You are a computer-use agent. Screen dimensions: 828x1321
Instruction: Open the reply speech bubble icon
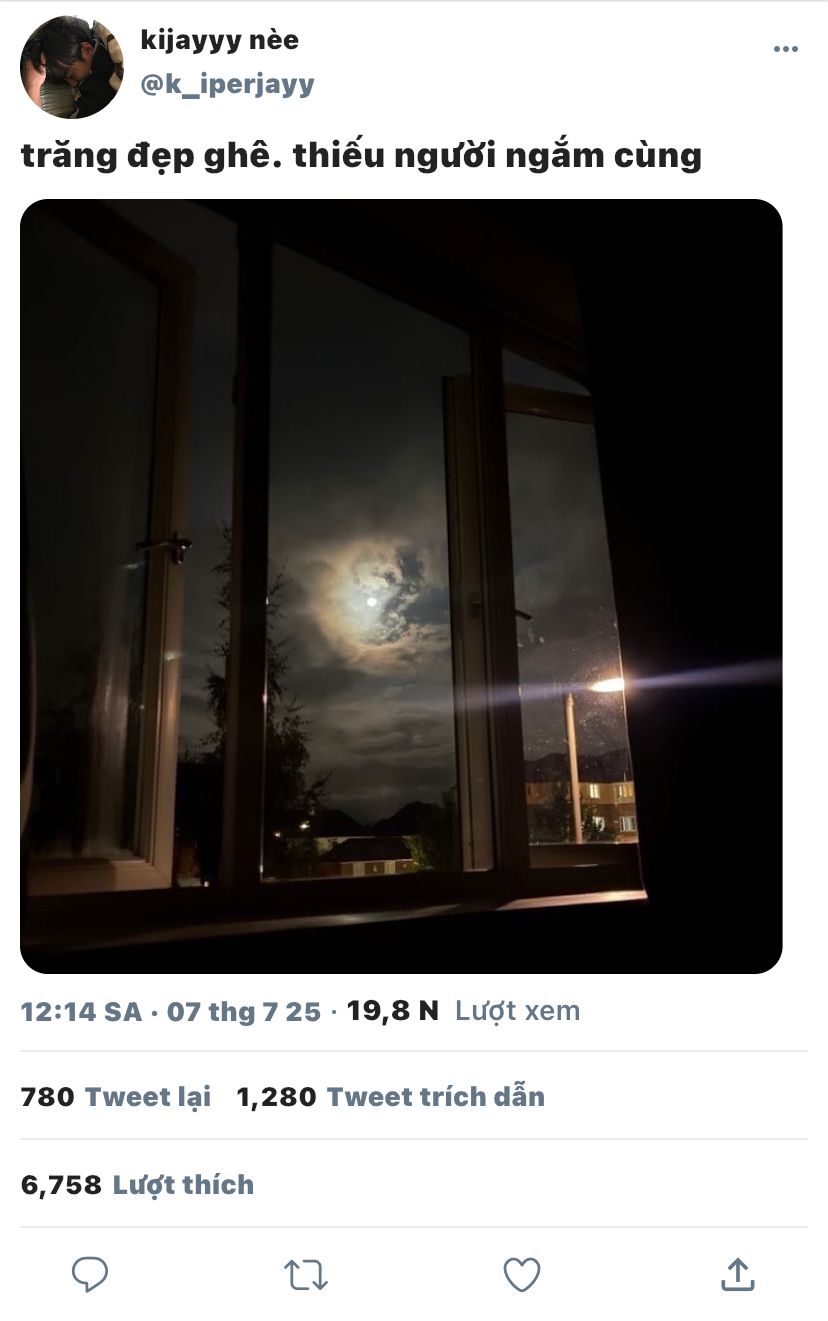(x=90, y=1274)
